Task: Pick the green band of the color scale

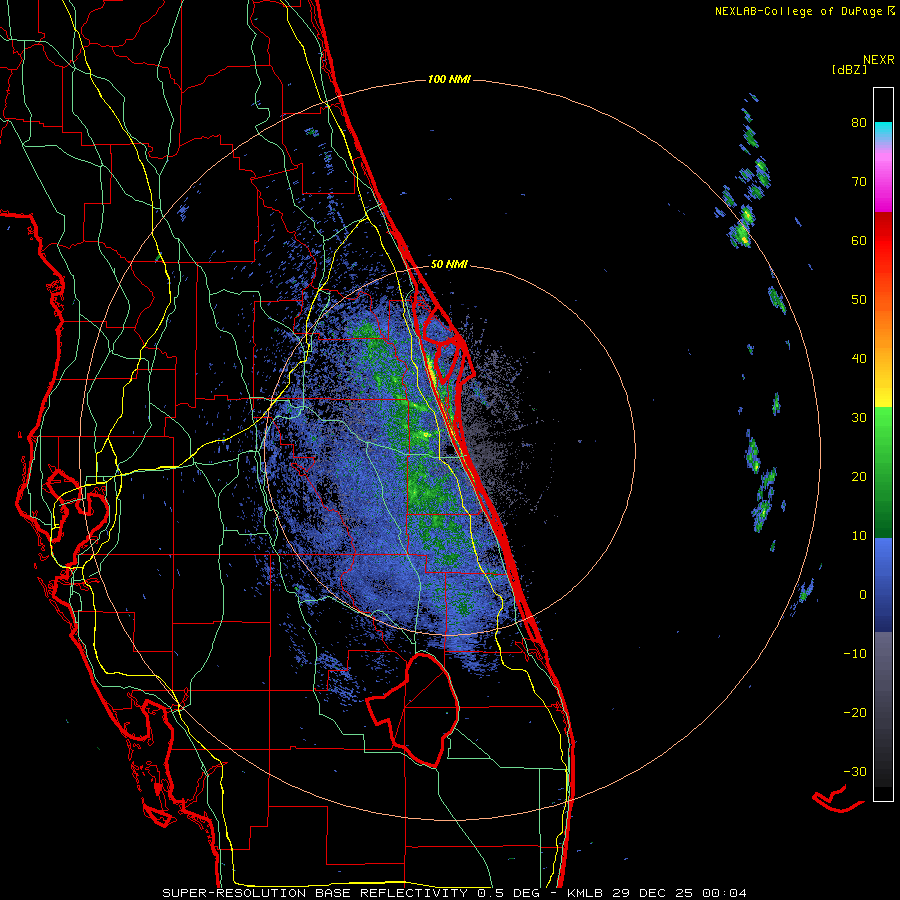Action: [x=883, y=472]
